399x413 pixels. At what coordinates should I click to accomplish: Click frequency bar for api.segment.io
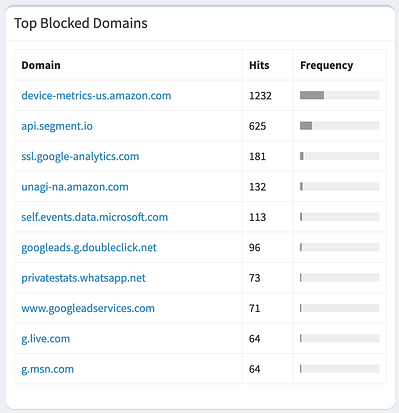pos(339,126)
